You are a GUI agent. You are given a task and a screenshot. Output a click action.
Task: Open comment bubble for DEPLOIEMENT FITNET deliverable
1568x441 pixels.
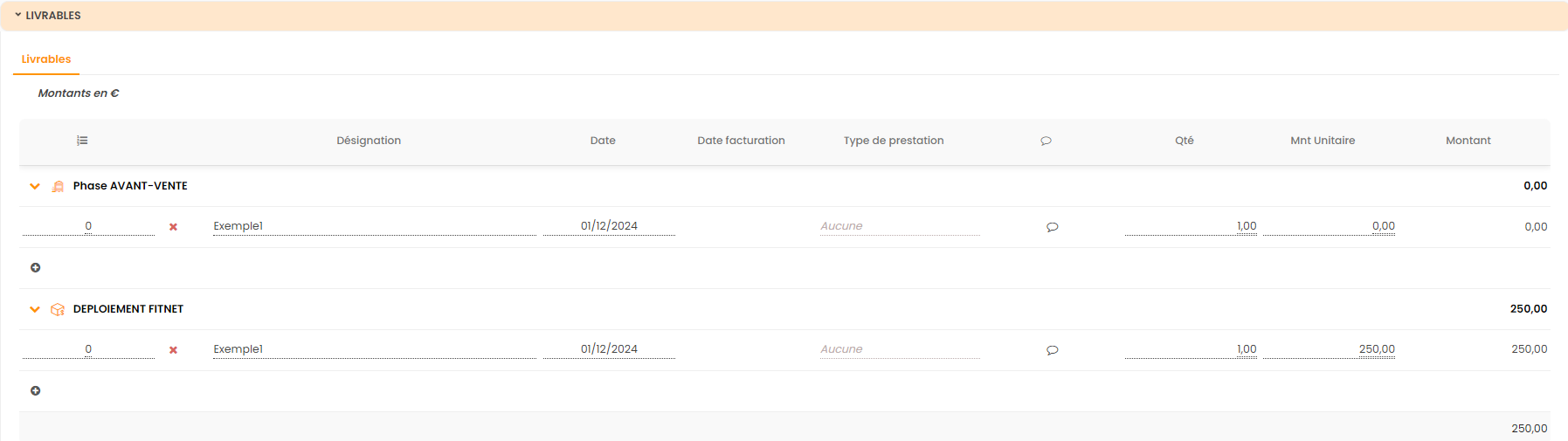[x=1052, y=350]
